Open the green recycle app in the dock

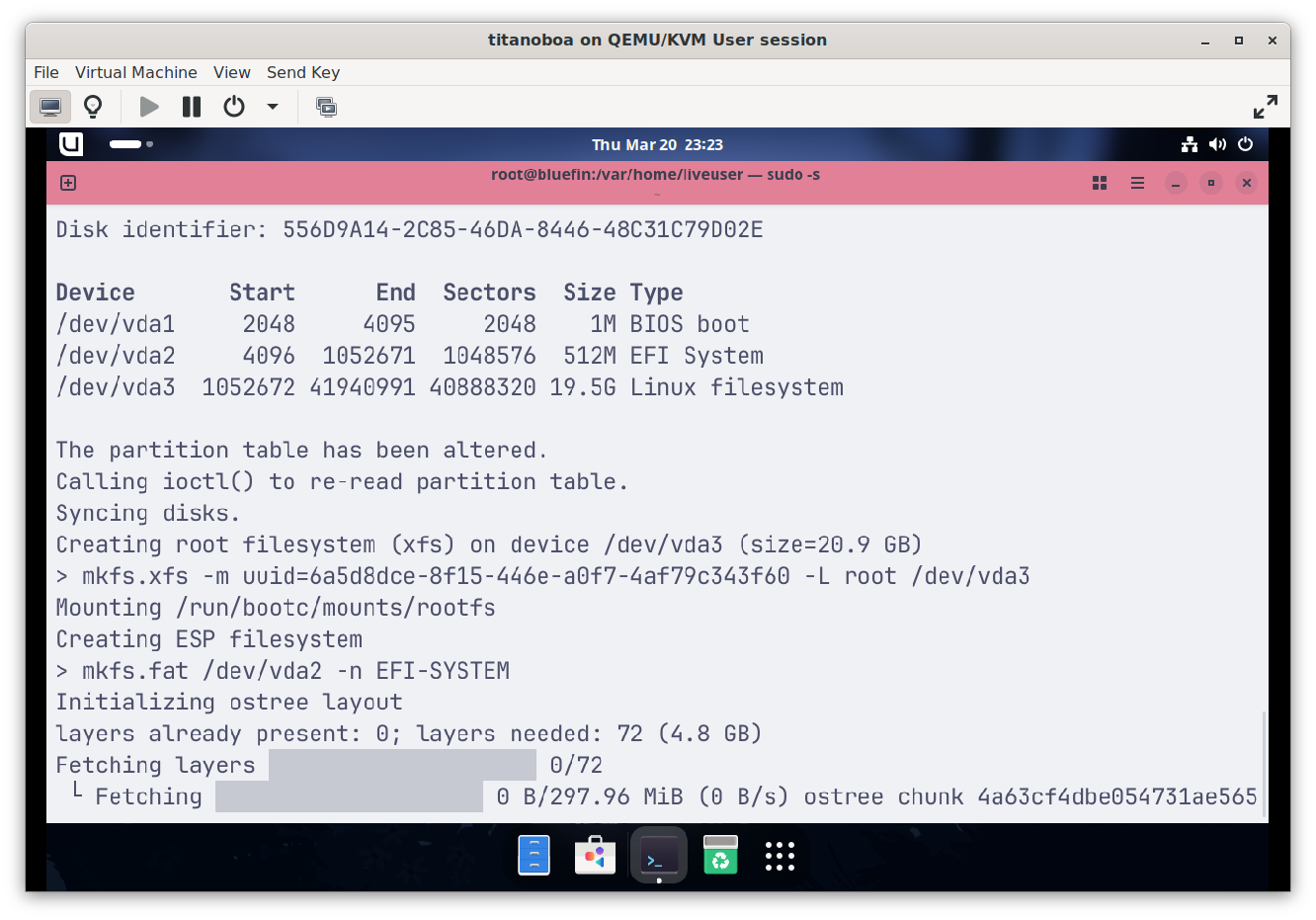[x=720, y=856]
